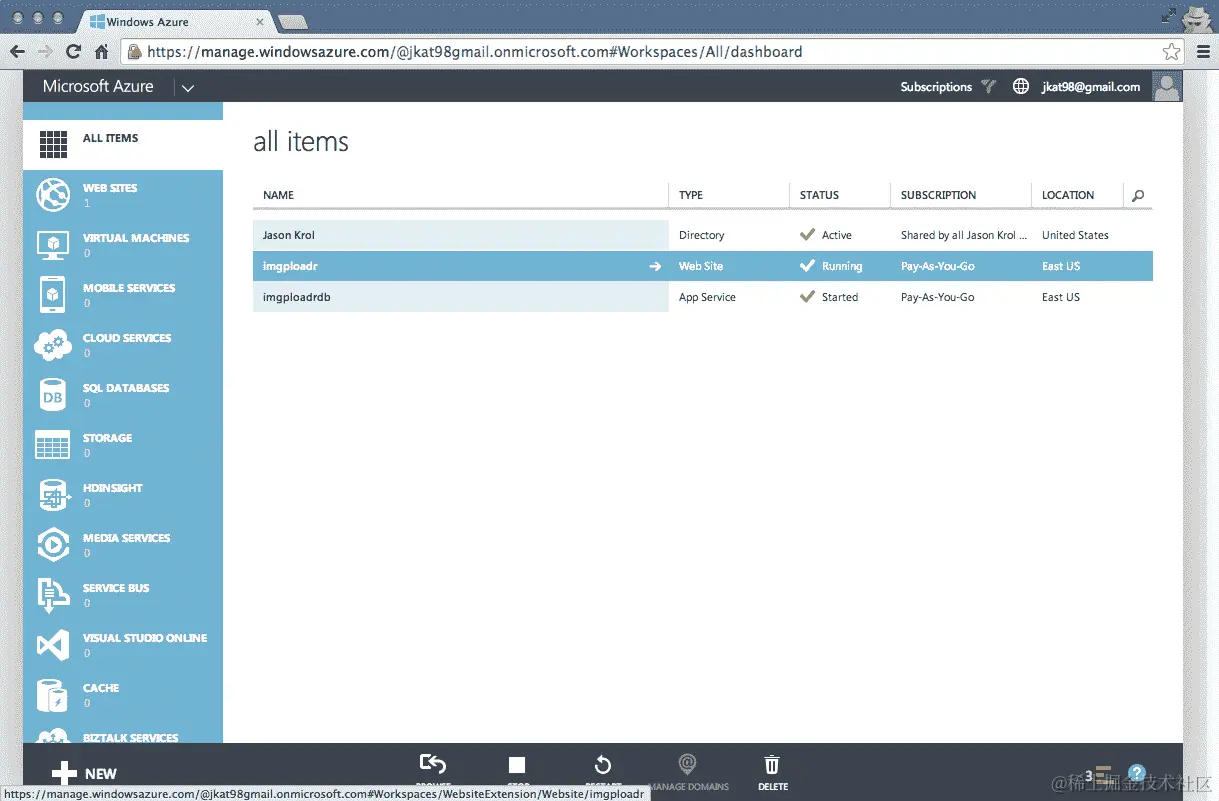The height and width of the screenshot is (801, 1219).
Task: Open the Subscriptions menu
Action: (x=936, y=87)
